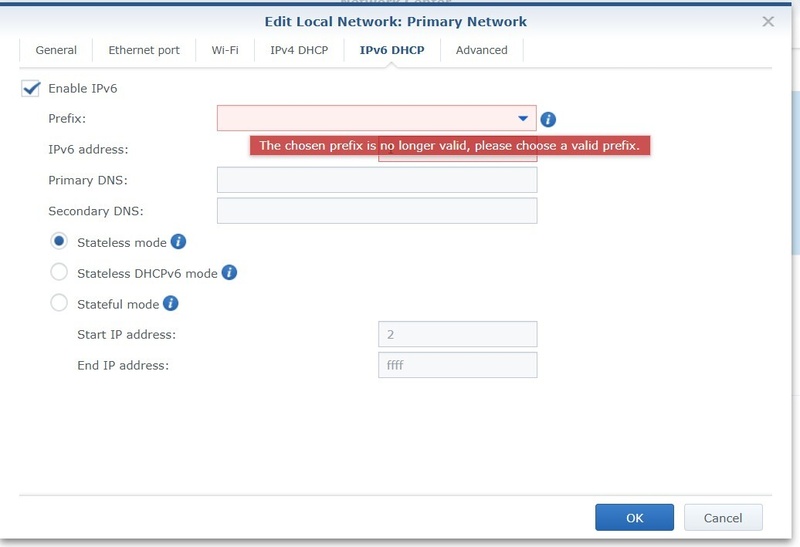Open the IPv4 DHCP tab
Image resolution: width=800 pixels, height=547 pixels.
tap(299, 50)
